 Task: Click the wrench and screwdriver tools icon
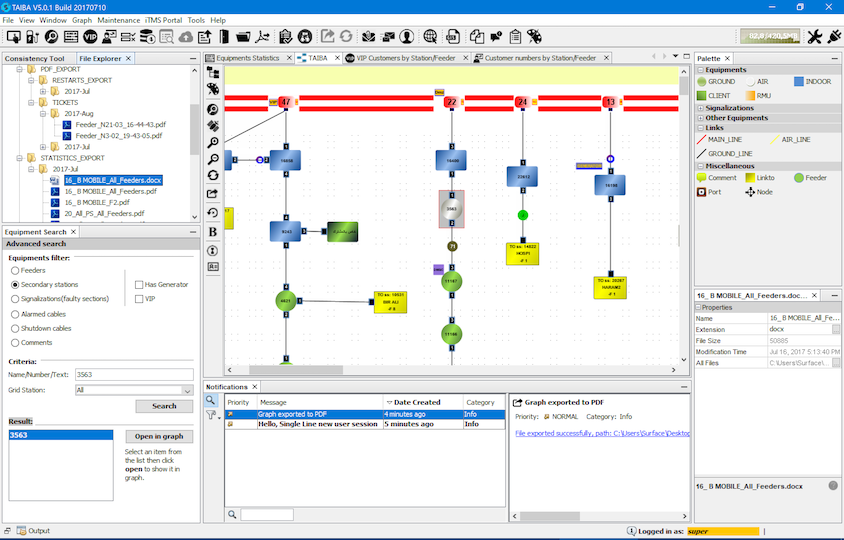click(x=814, y=37)
